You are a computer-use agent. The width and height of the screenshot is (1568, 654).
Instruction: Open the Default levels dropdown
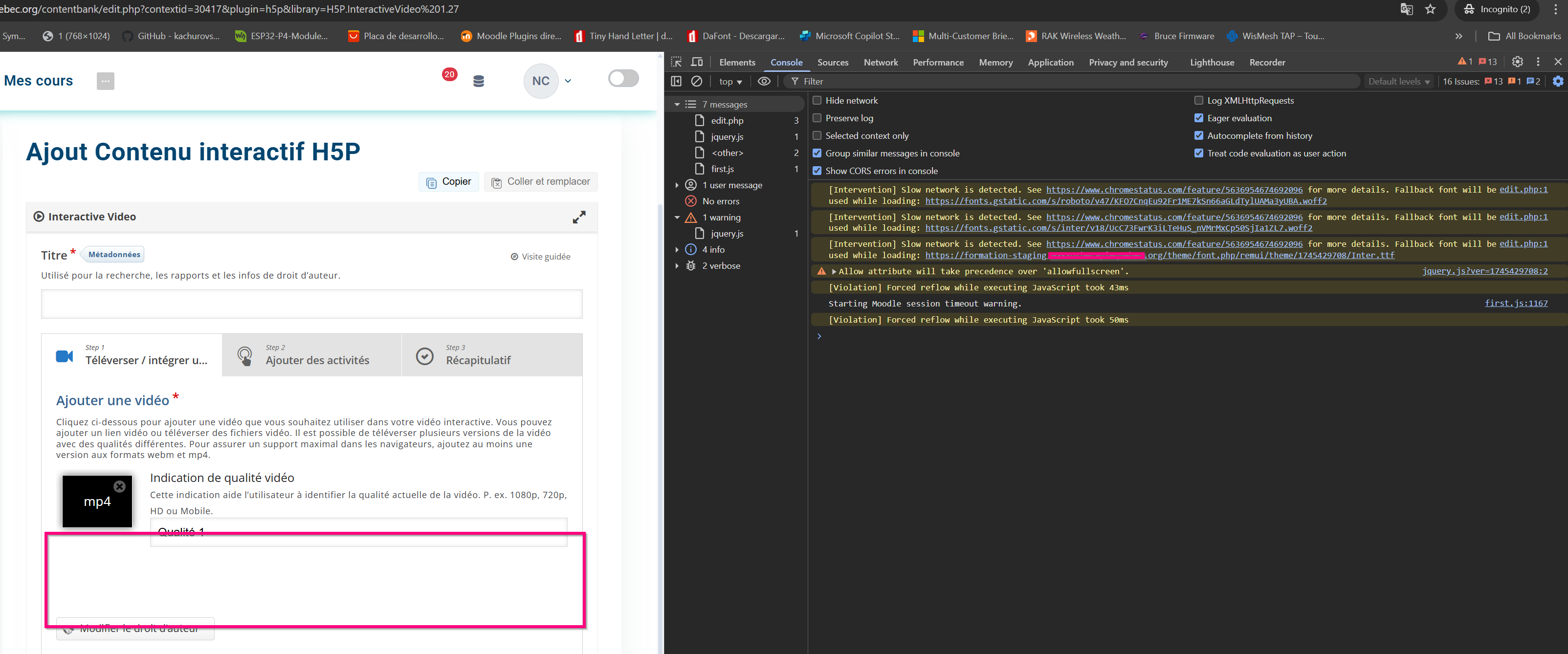(1399, 82)
